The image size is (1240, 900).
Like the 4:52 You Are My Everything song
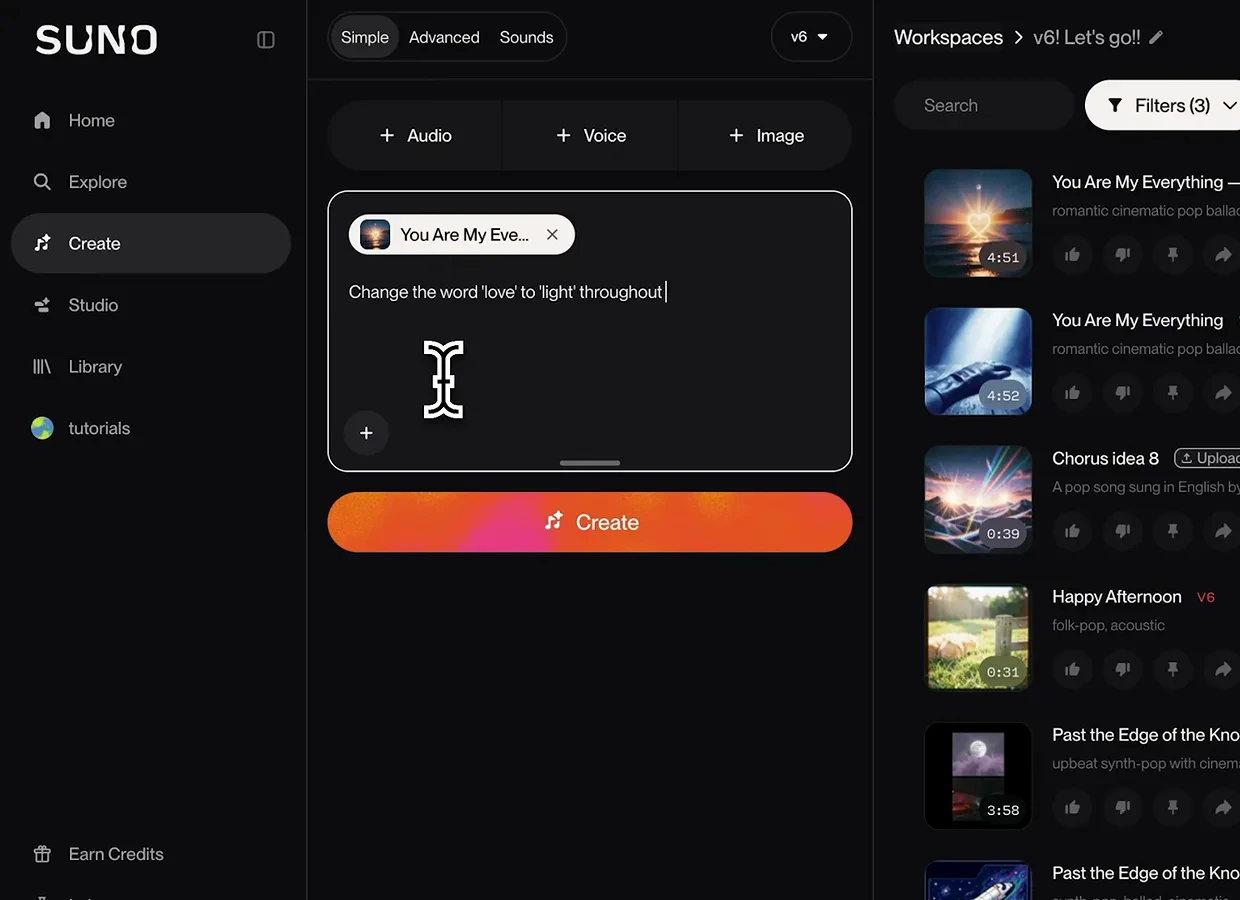pyautogui.click(x=1072, y=393)
